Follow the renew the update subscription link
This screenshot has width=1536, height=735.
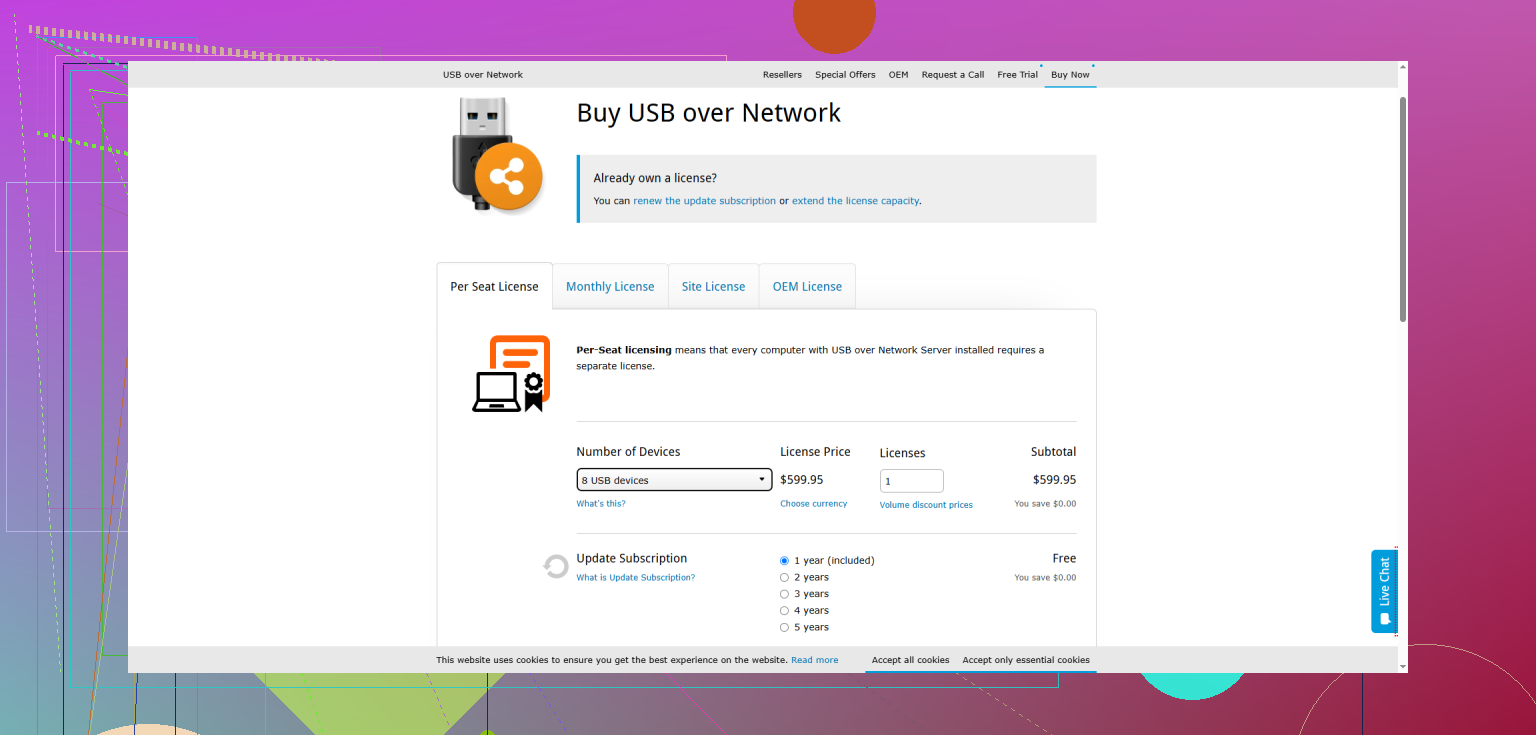(704, 201)
